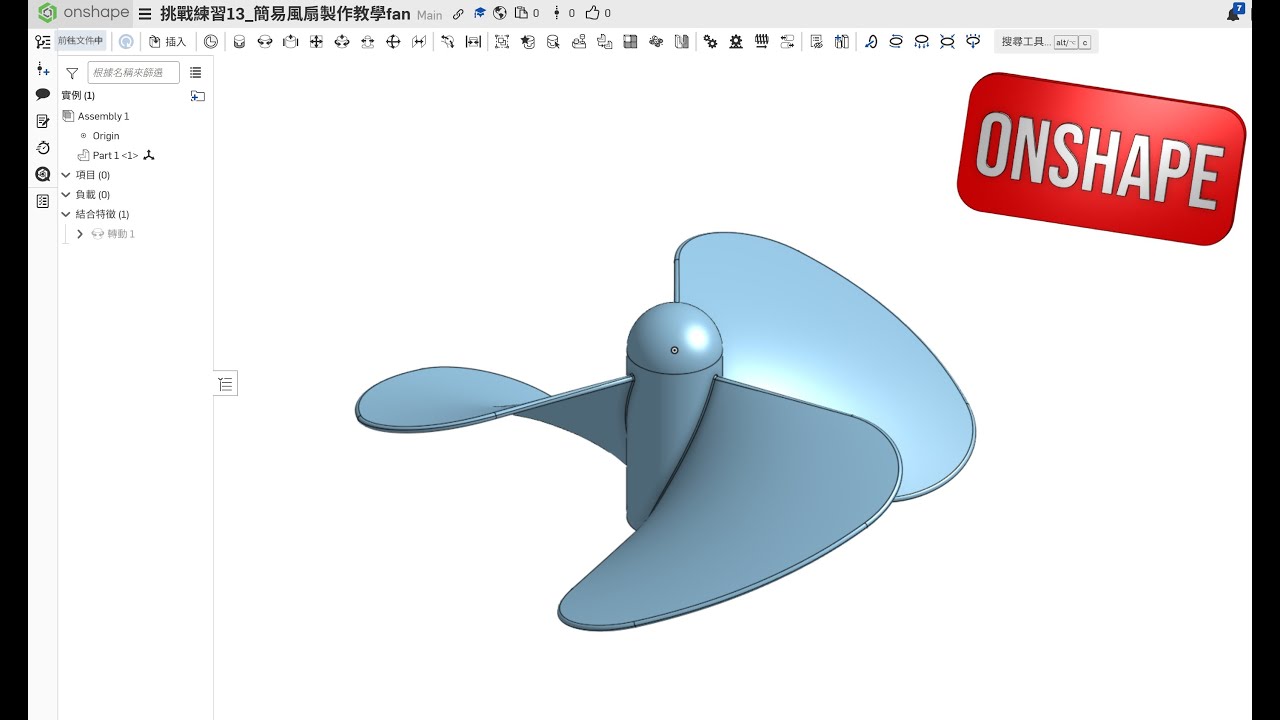Viewport: 1280px width, 720px height.
Task: Click the mate connector point on hub
Action: click(675, 350)
